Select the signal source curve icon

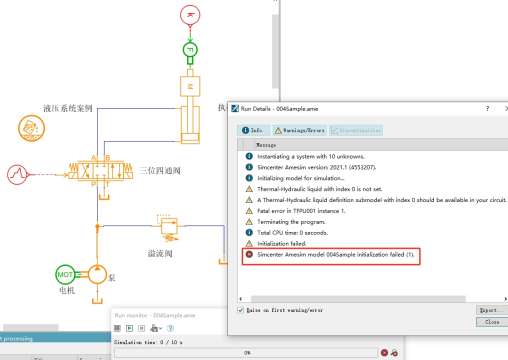pos(17,174)
